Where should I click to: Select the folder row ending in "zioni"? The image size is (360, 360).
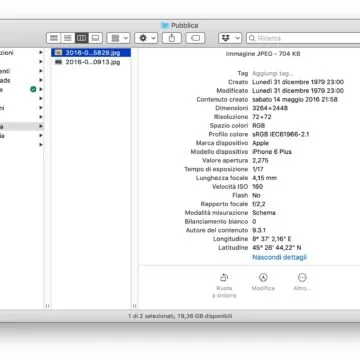pos(22,53)
